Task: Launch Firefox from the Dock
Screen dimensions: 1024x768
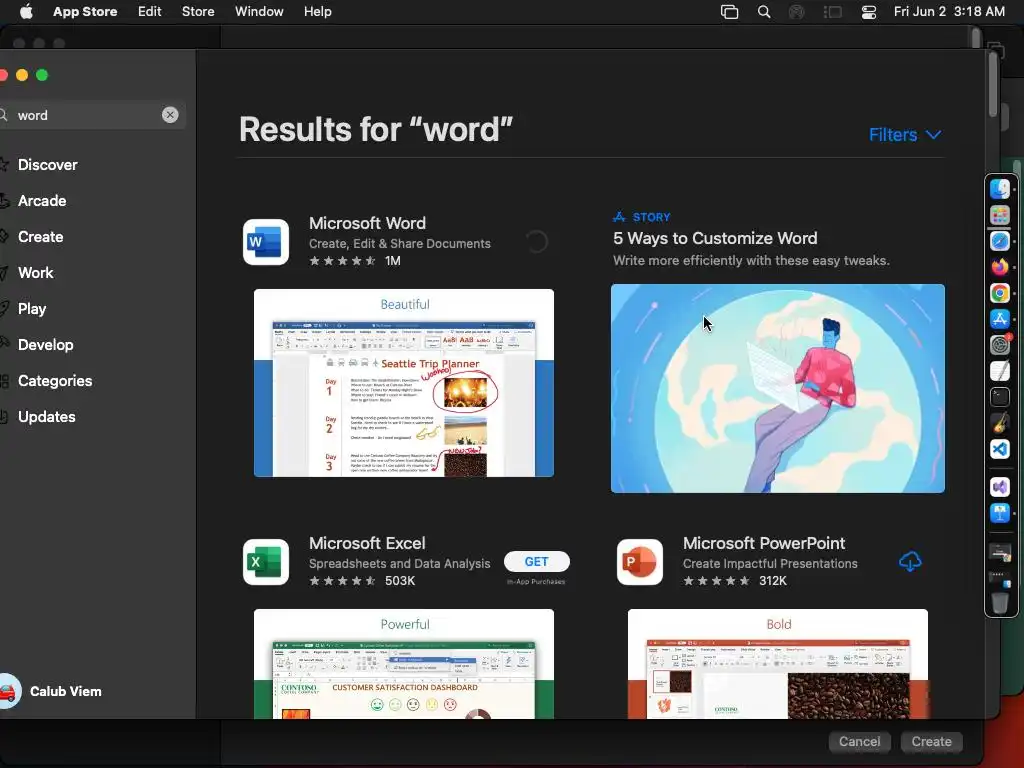Action: coord(1000,267)
